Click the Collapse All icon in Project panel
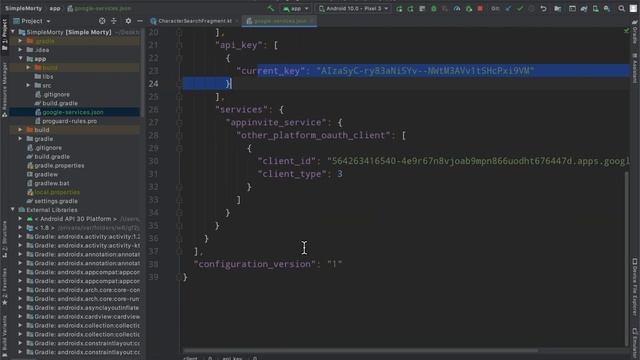 click(x=114, y=21)
